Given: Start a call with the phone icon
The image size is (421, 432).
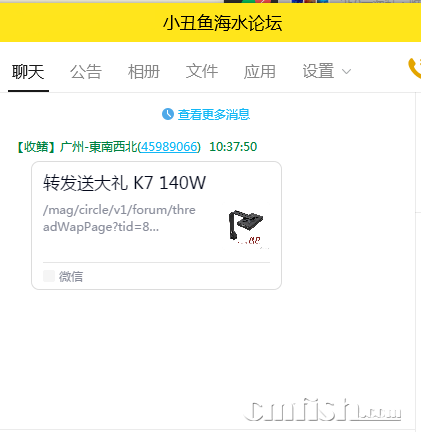Looking at the screenshot, I should coord(414,68).
